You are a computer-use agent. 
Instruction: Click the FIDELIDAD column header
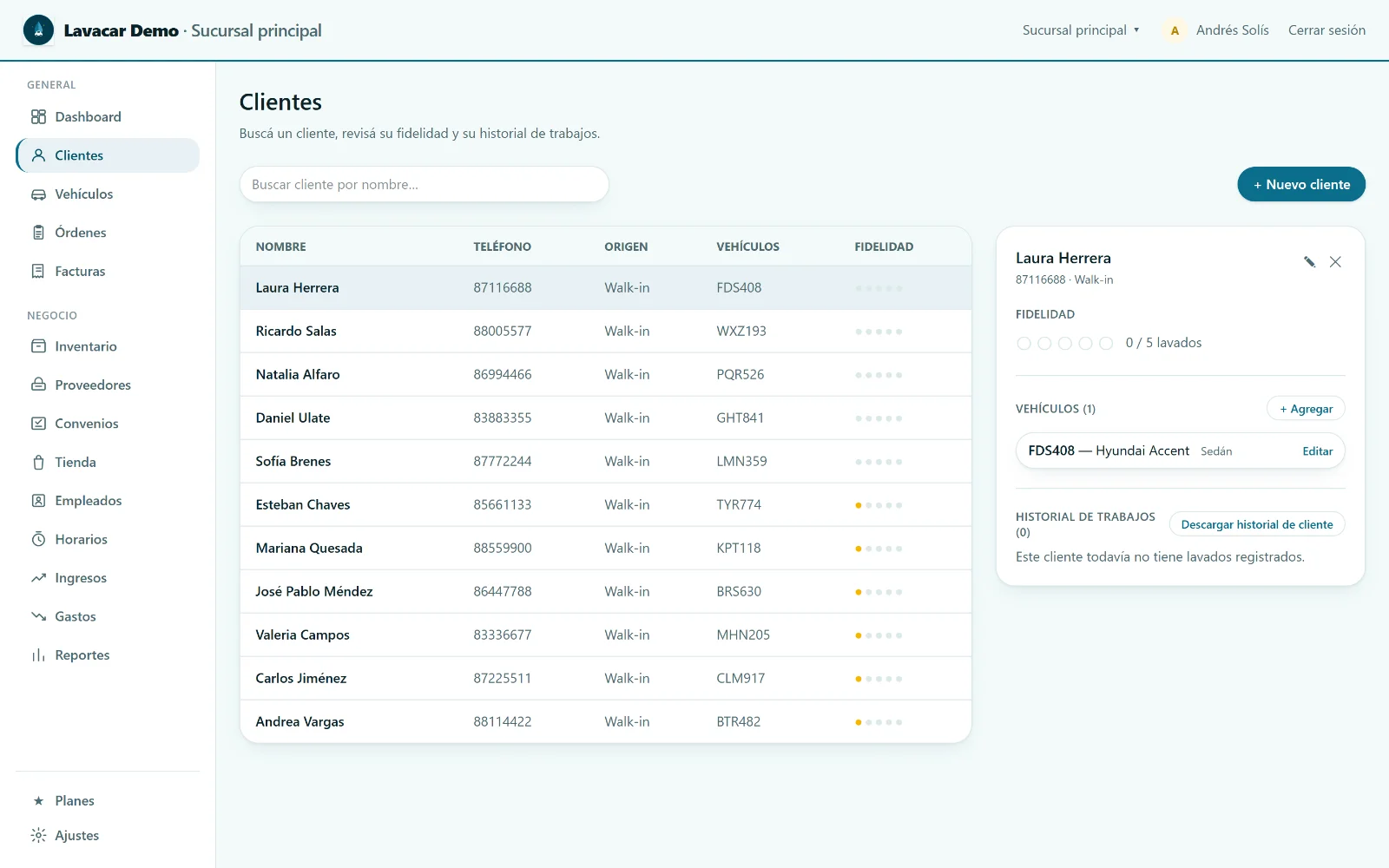click(884, 247)
